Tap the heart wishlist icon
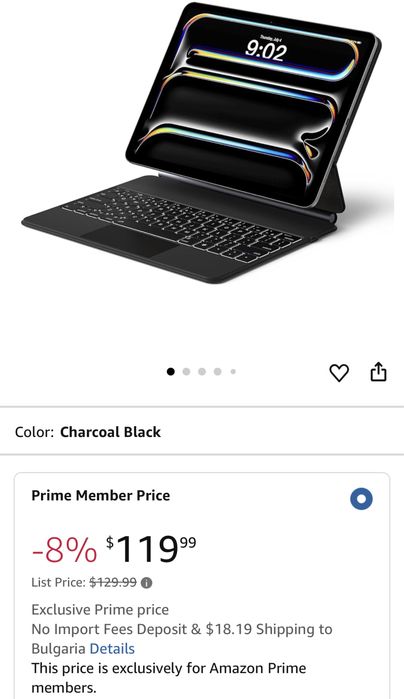Viewport: 404px width, 699px height. click(339, 372)
